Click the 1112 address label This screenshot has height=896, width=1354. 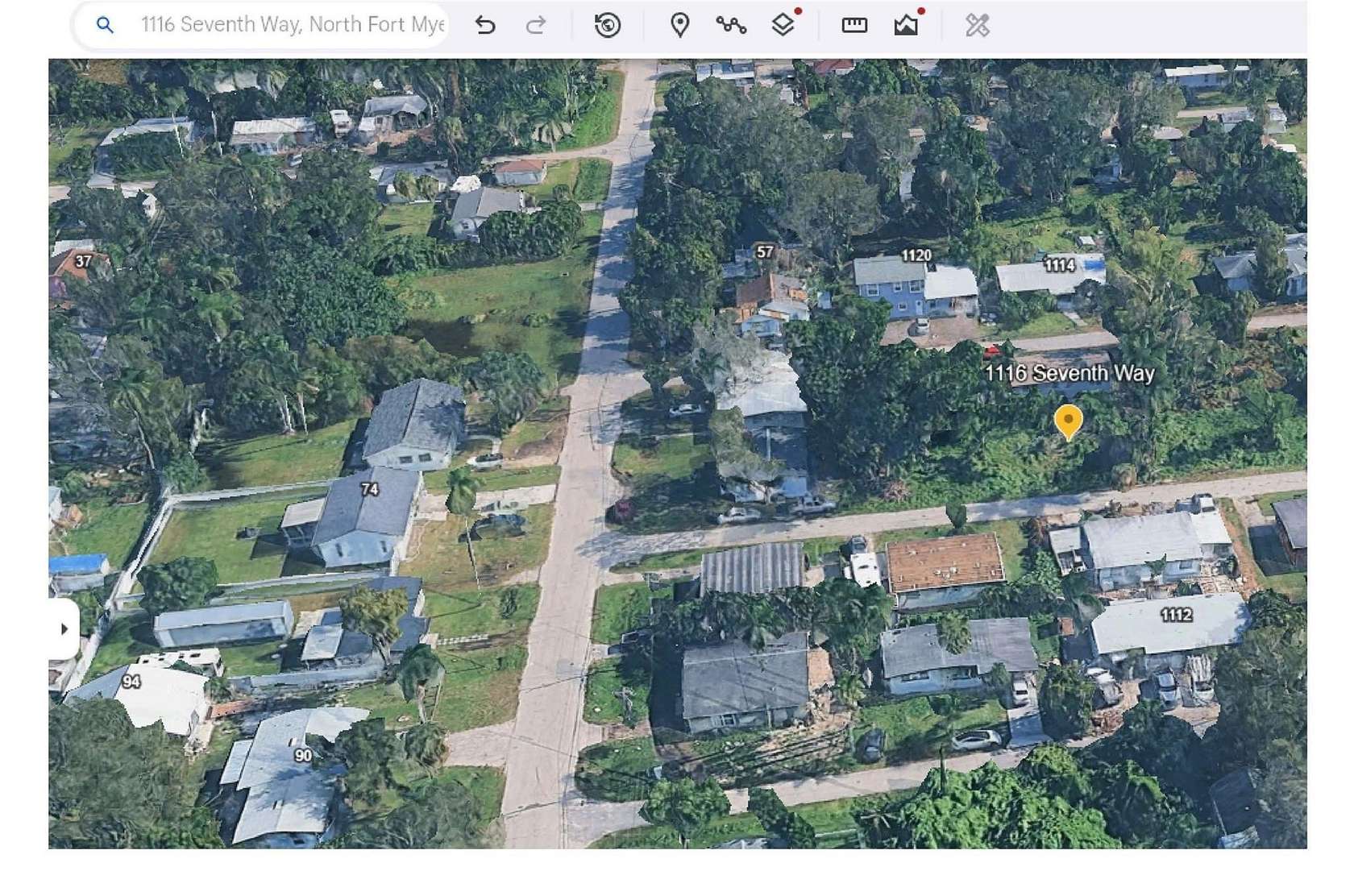click(1177, 616)
